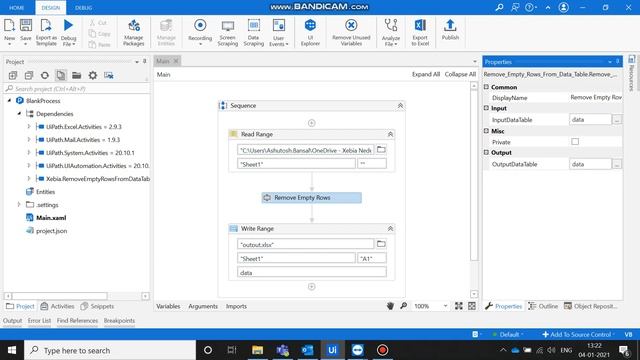640x360 pixels.
Task: Collapse all project tree nodes icon
Action: click(x=29, y=75)
